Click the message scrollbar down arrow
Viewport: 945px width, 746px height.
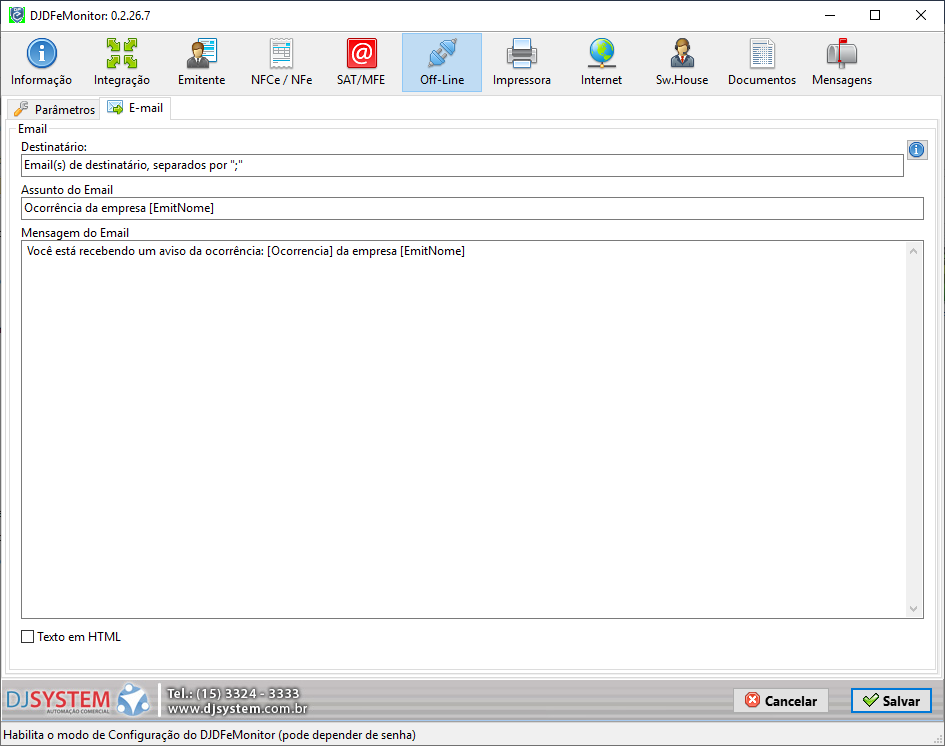914,608
